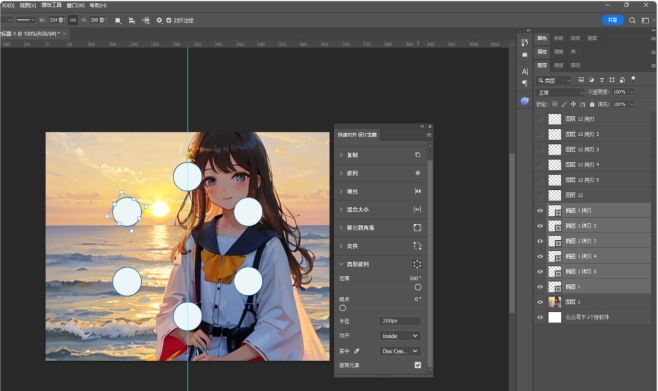
Task: Click the lock all padlock icon
Action: click(x=592, y=104)
